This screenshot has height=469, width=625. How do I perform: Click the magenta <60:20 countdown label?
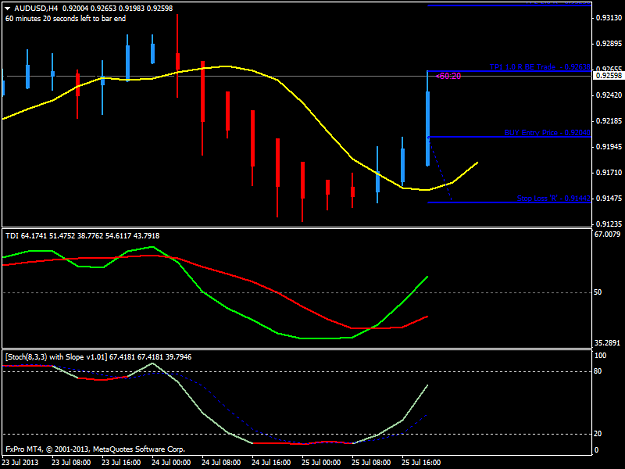coord(449,76)
